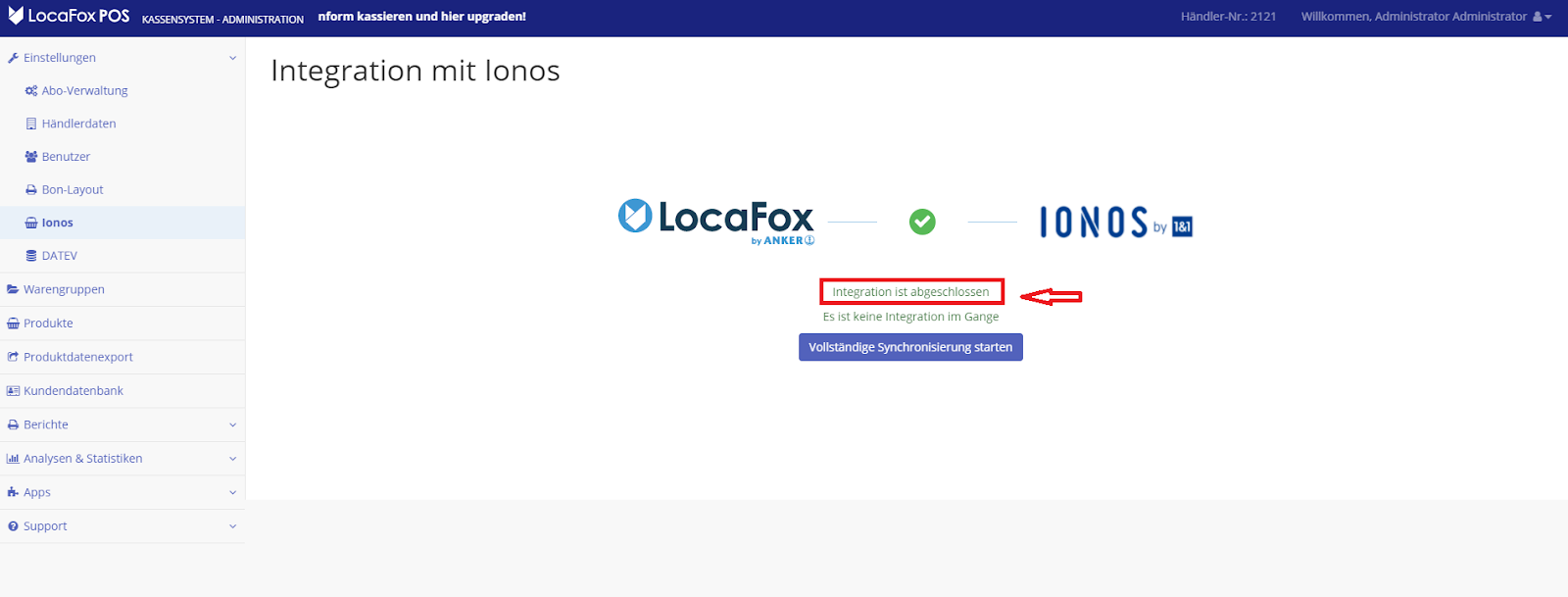Image resolution: width=1568 pixels, height=597 pixels.
Task: Click Willkommen, Administrator Administrator link
Action: [1414, 17]
